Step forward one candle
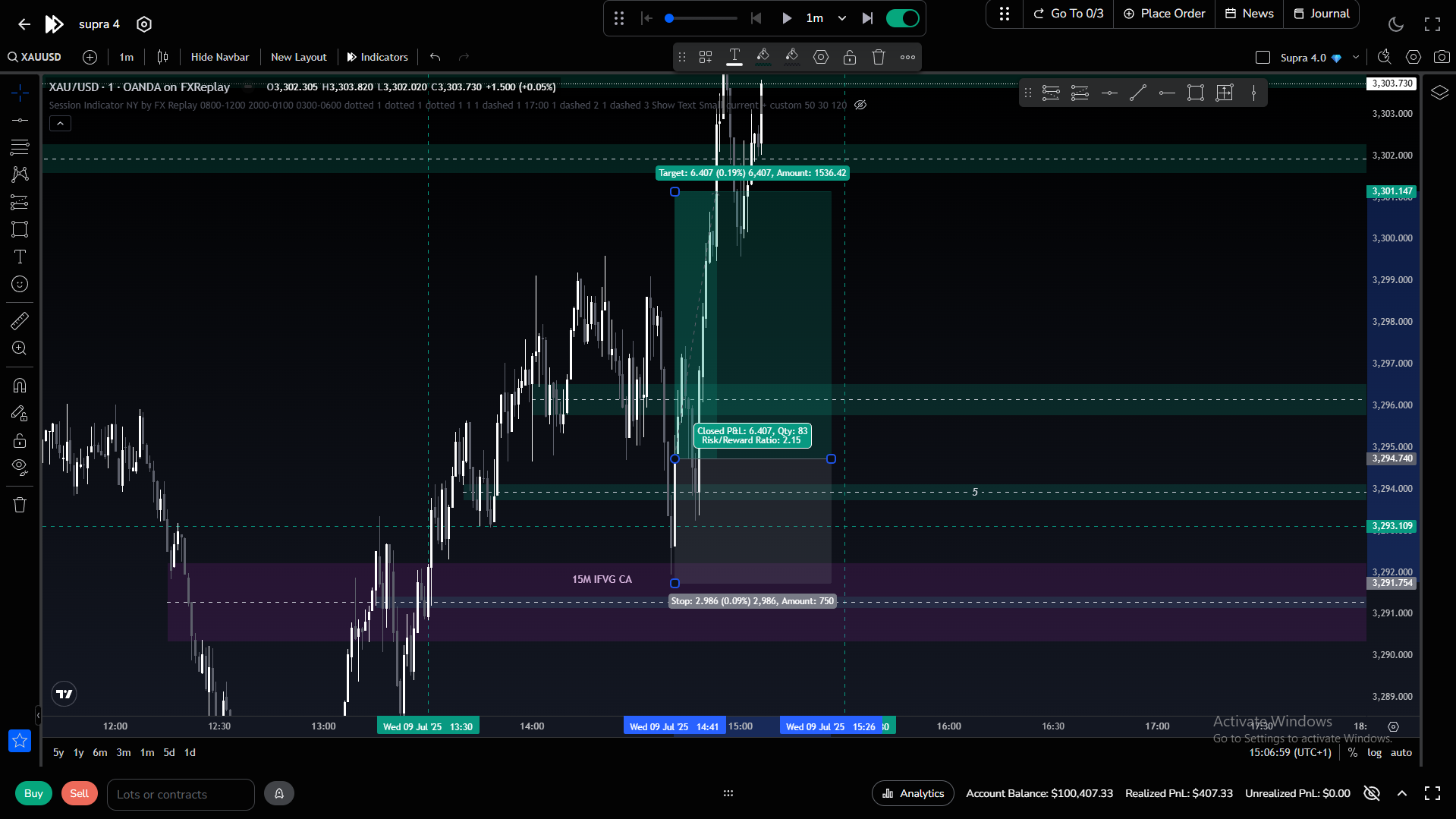The width and height of the screenshot is (1456, 819). [867, 18]
